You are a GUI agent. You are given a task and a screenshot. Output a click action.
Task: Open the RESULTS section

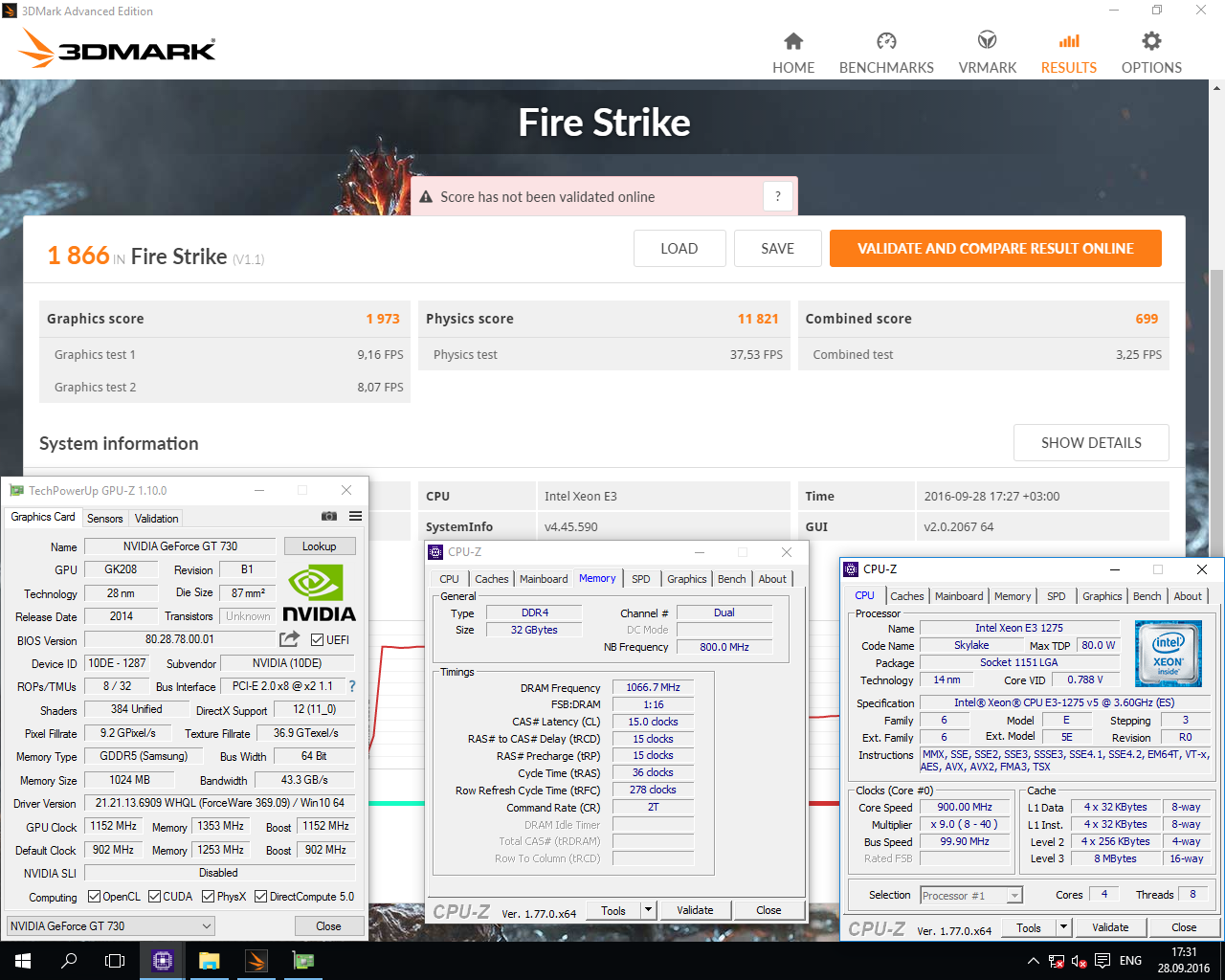pos(1069,54)
